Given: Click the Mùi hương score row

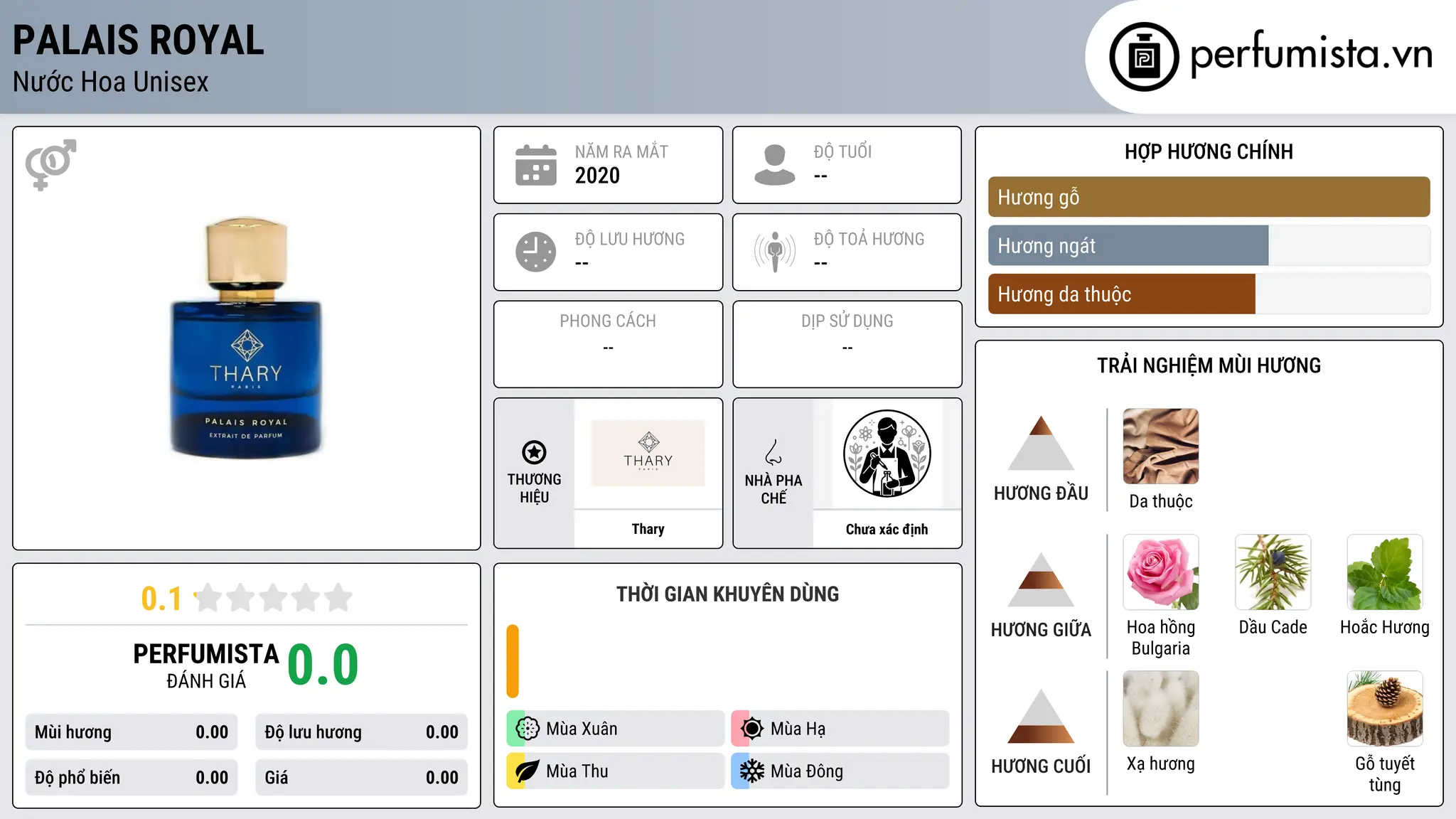Looking at the screenshot, I should point(132,732).
